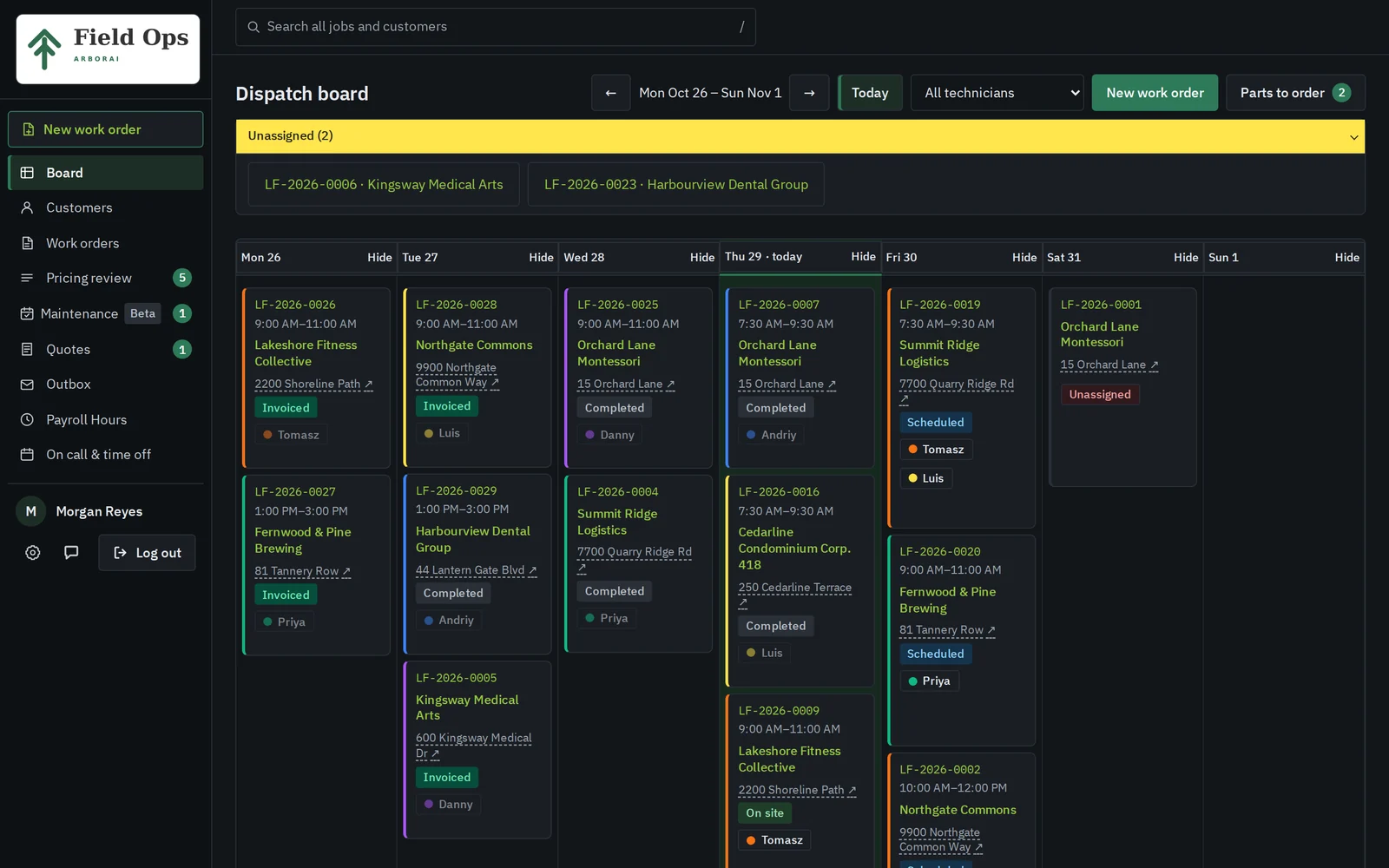
Task: Open Work orders in the sidebar
Action: coord(106,243)
